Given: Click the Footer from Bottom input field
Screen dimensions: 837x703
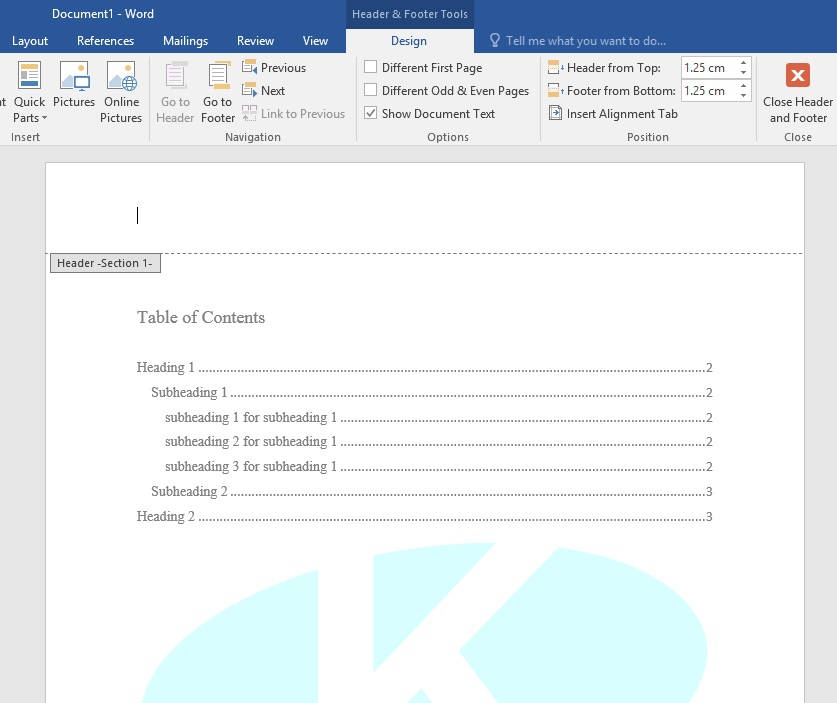Looking at the screenshot, I should coord(709,91).
